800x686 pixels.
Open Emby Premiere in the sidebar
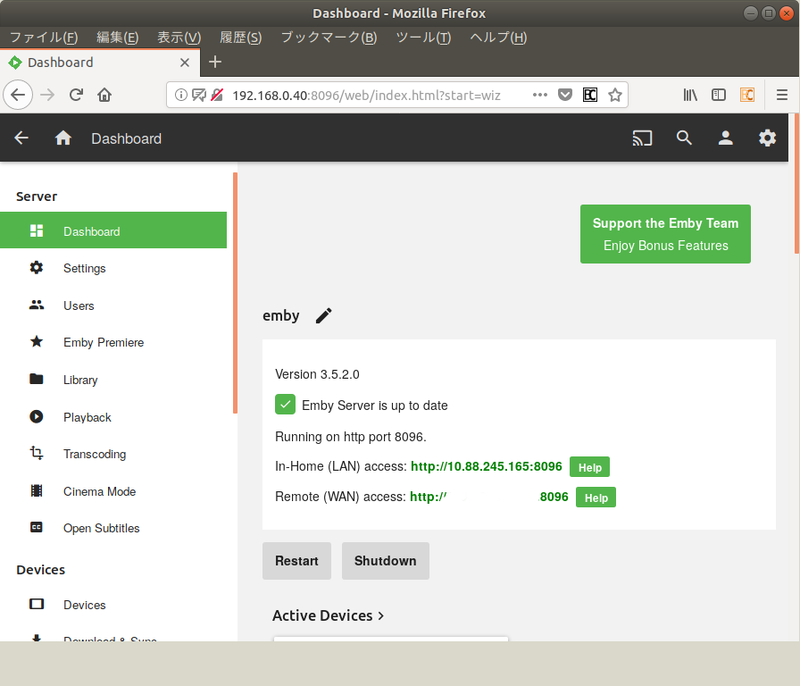tap(113, 342)
